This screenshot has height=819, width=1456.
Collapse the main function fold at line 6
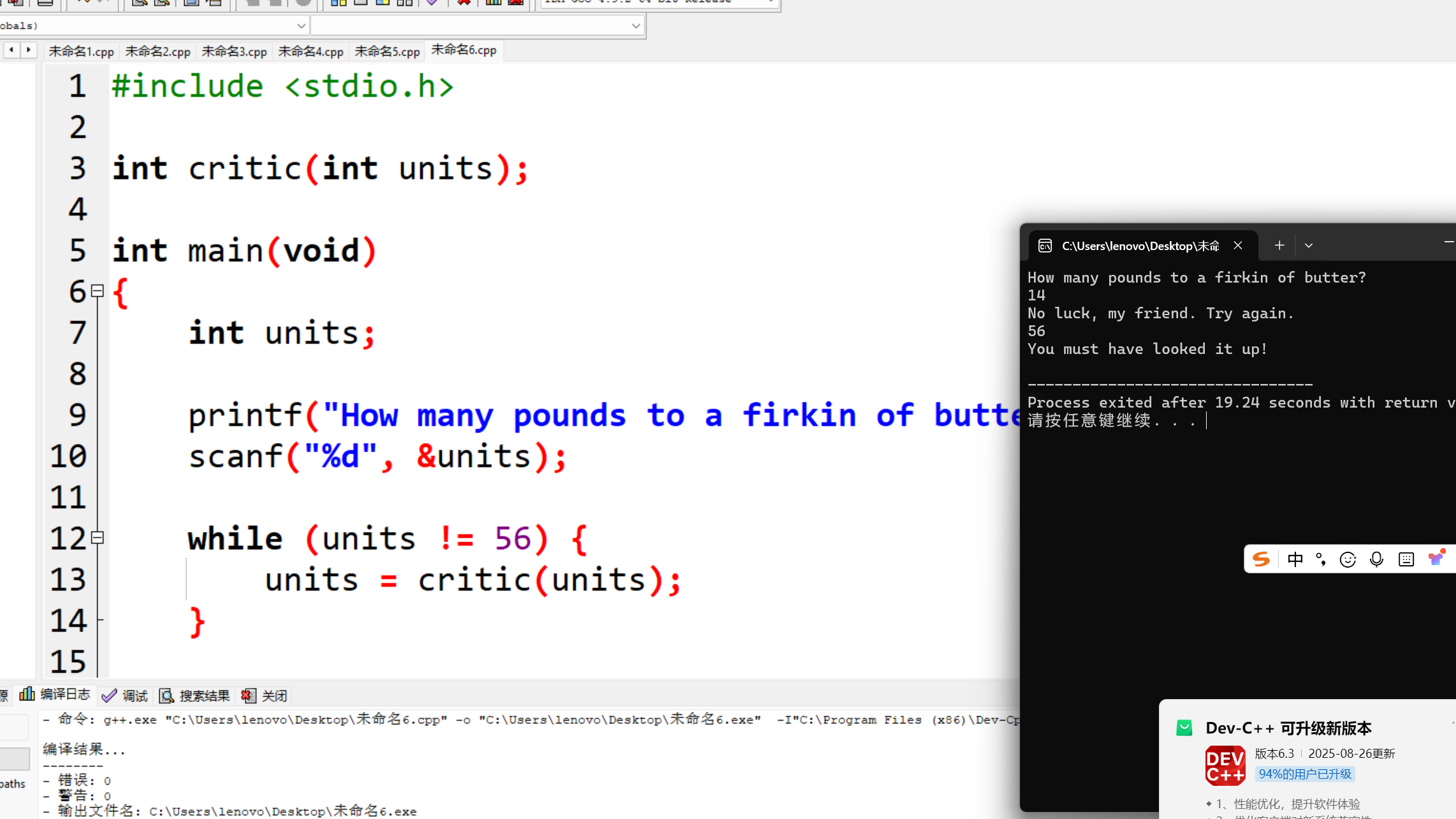98,291
